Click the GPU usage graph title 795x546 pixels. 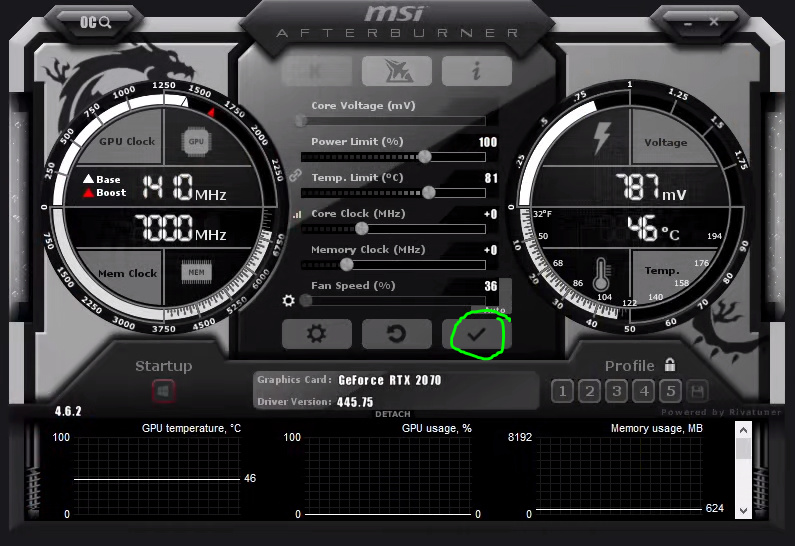437,429
